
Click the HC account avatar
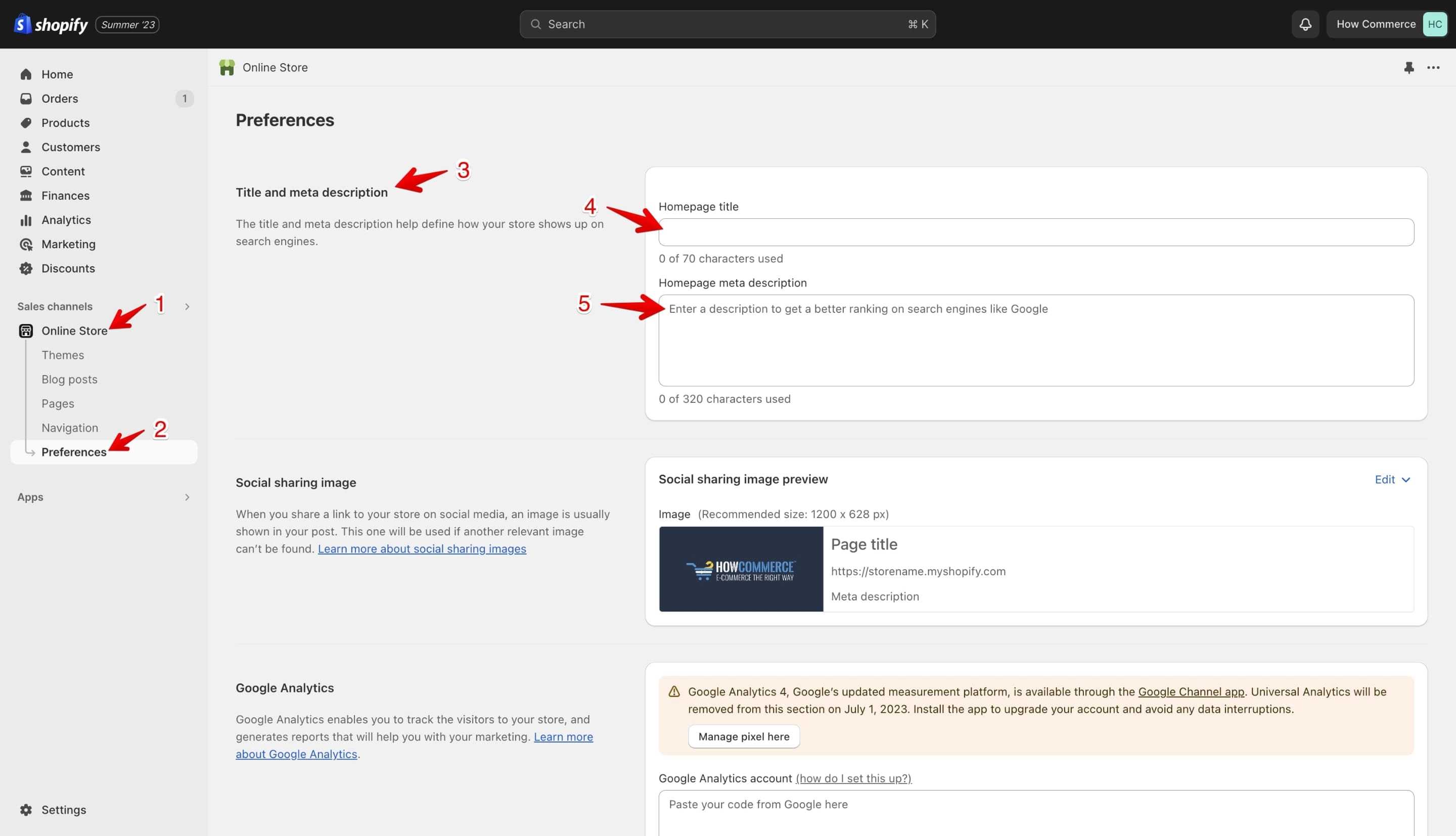[x=1434, y=24]
